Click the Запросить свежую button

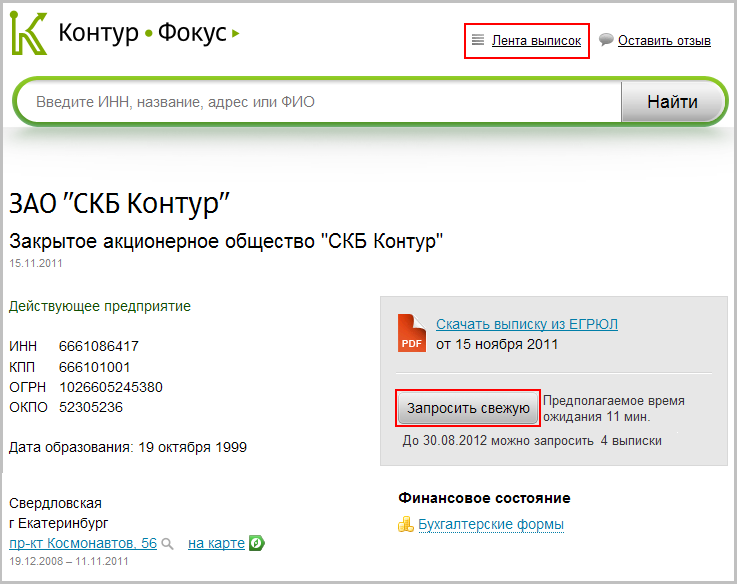pos(468,408)
